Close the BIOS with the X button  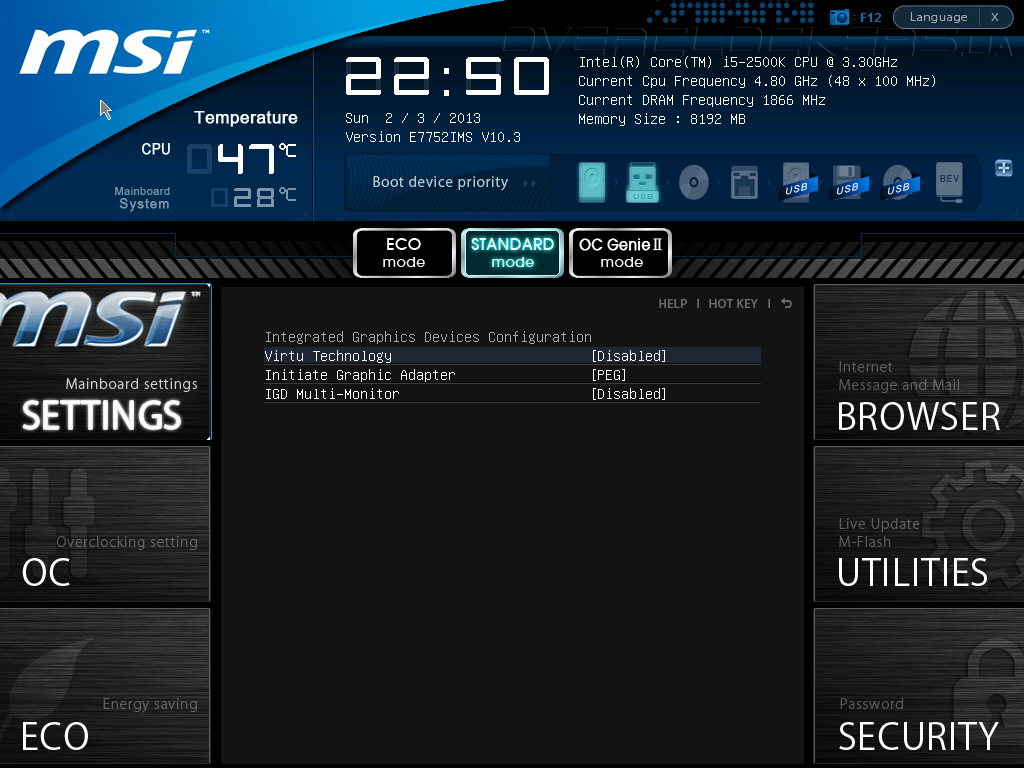click(995, 18)
